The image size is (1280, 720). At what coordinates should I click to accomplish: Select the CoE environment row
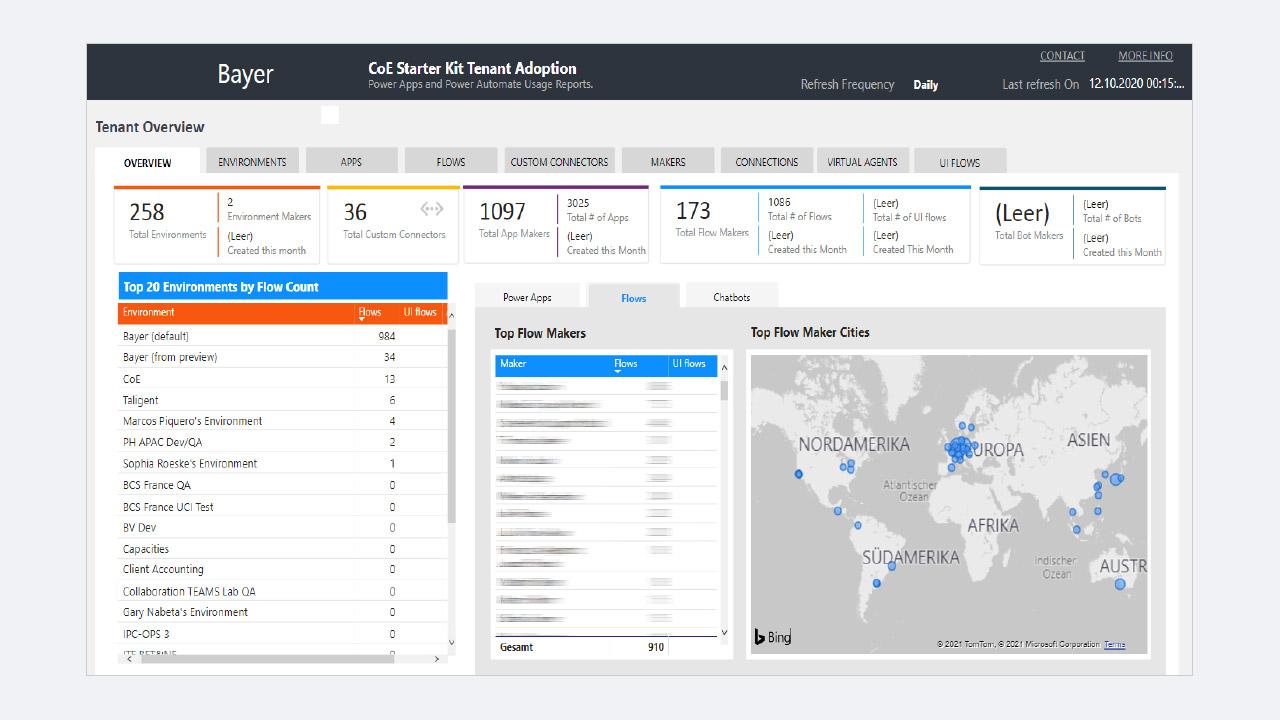[281, 379]
